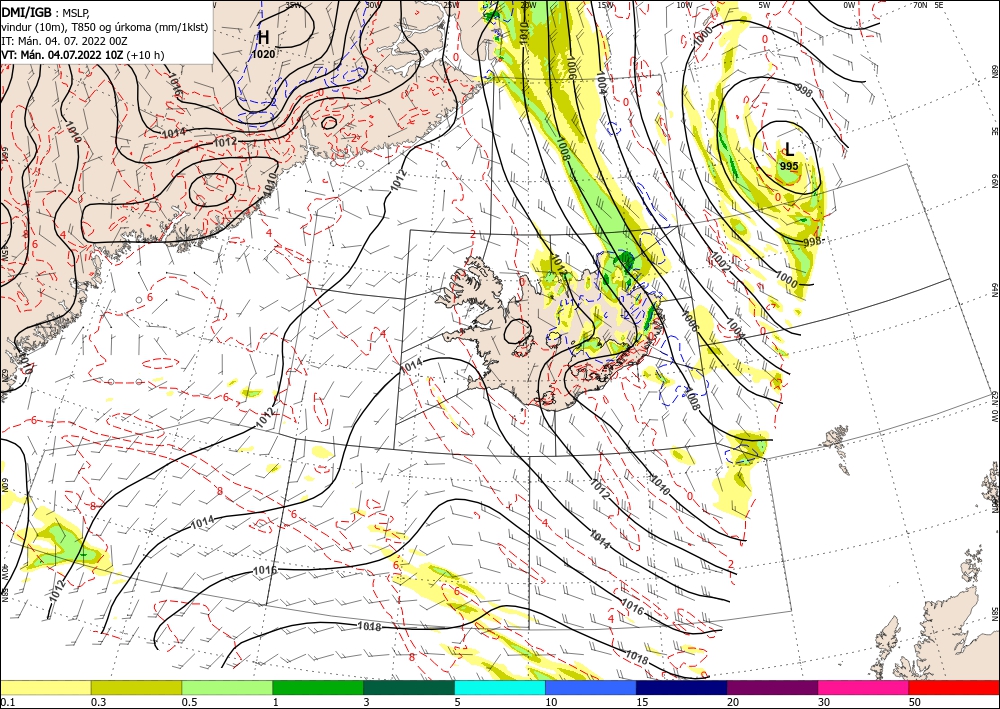Image resolution: width=1000 pixels, height=709 pixels.
Task: Click the "10W" longitude label
Action: click(684, 5)
